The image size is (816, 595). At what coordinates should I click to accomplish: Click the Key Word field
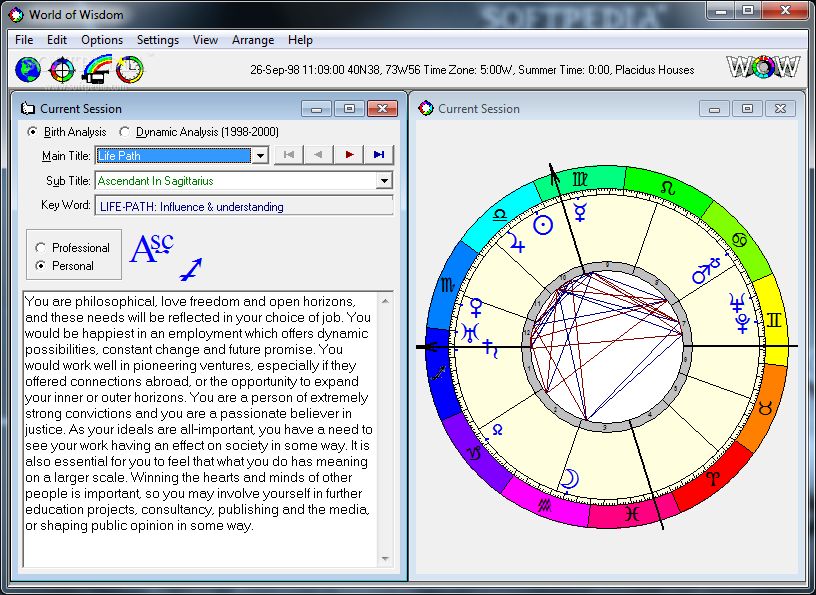click(x=244, y=207)
